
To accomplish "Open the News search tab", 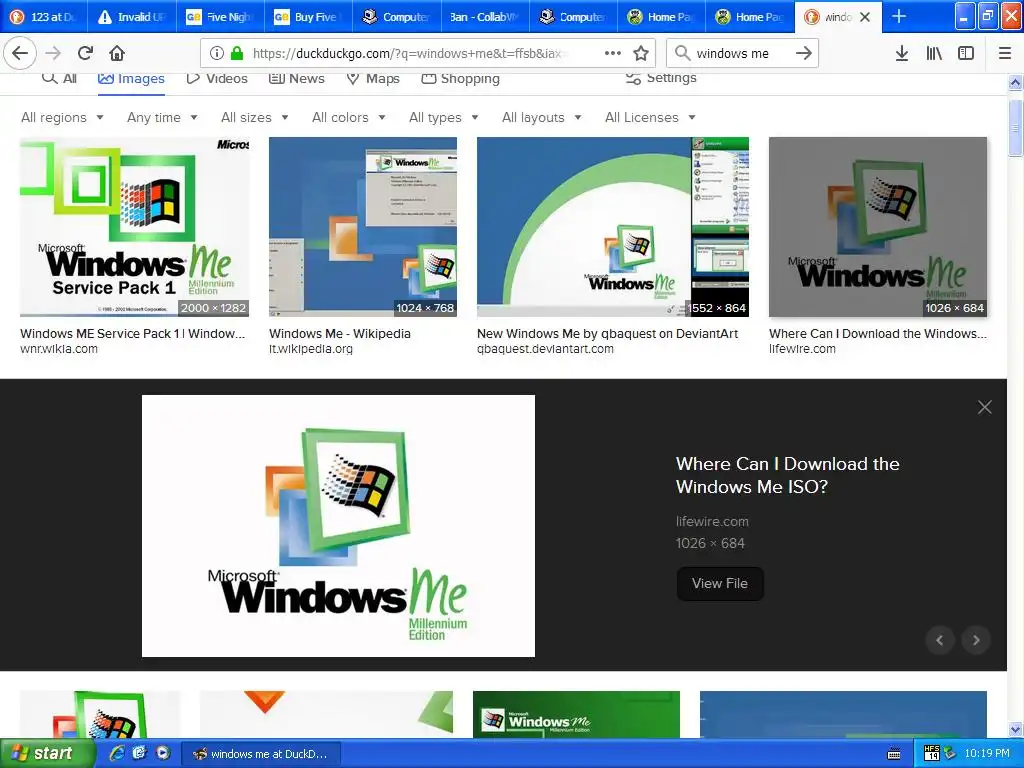I will [x=296, y=78].
